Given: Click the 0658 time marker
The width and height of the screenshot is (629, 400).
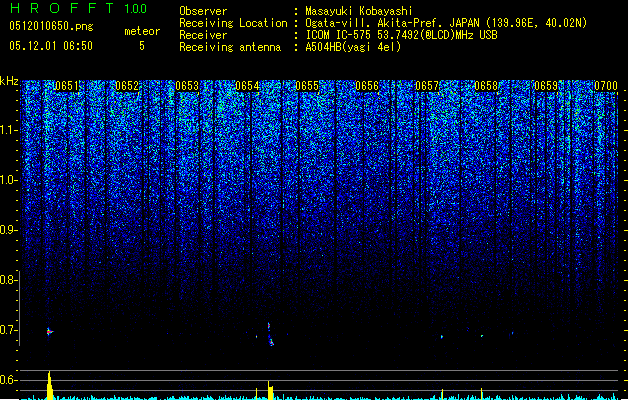Looking at the screenshot, I should tap(486, 86).
